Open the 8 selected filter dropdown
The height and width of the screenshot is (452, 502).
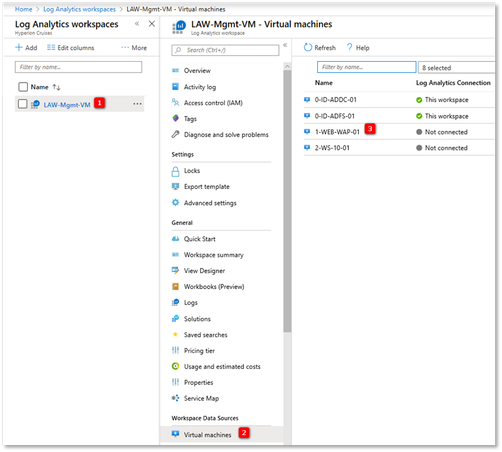pyautogui.click(x=456, y=68)
